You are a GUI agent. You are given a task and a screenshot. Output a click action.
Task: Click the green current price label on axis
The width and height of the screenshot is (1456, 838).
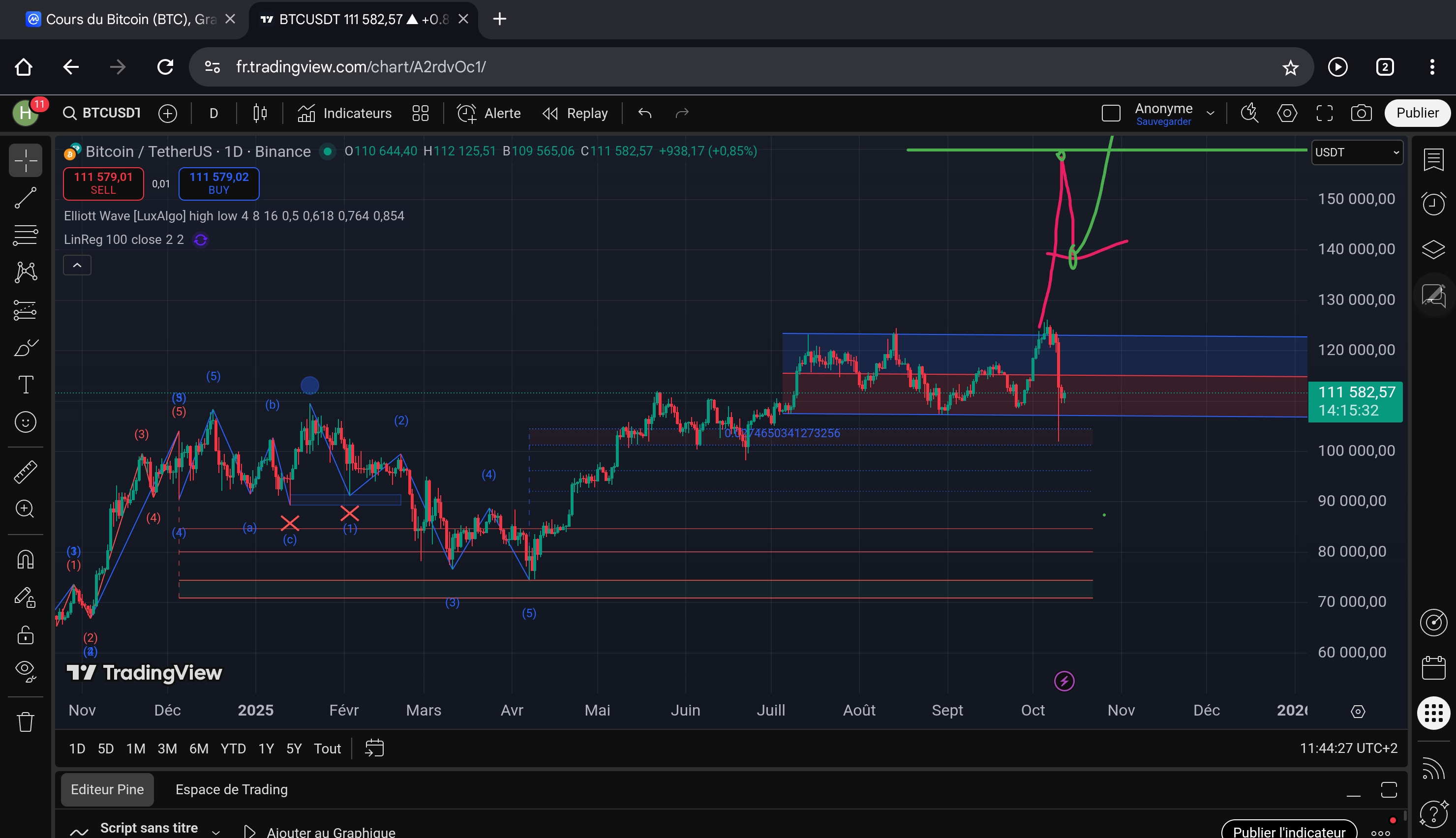[1355, 401]
